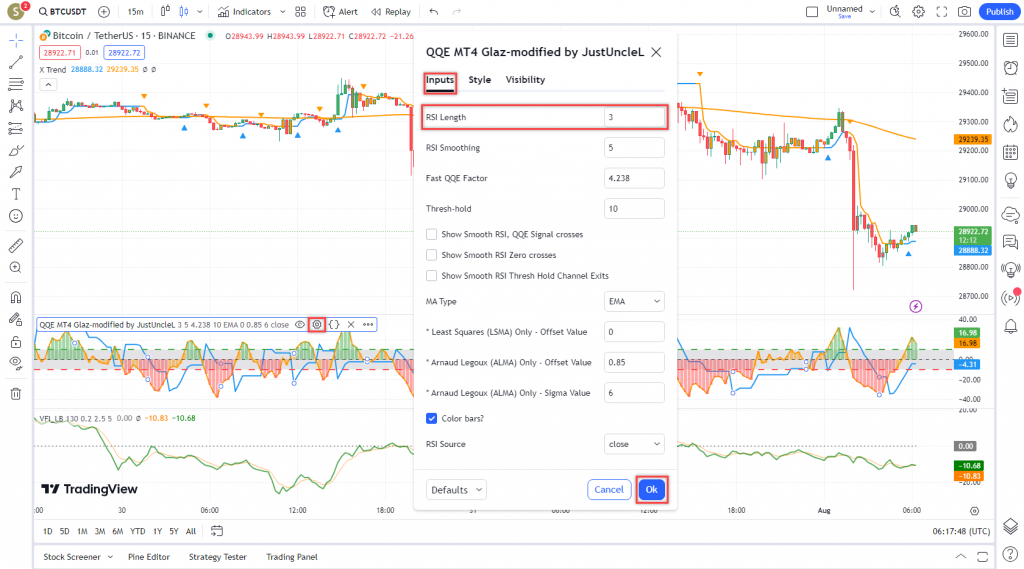Open the Defaults dropdown
This screenshot has height=569, width=1024.
[456, 489]
